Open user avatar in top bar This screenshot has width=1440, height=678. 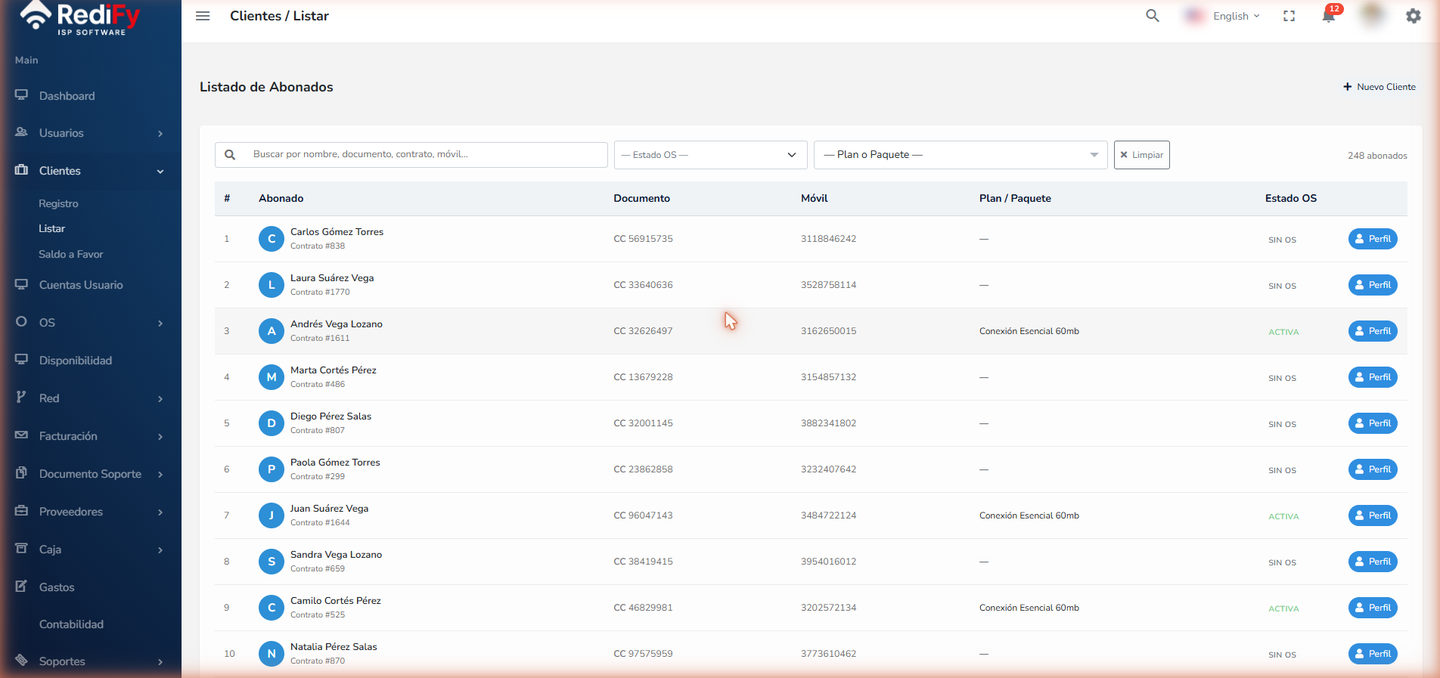[x=1373, y=15]
